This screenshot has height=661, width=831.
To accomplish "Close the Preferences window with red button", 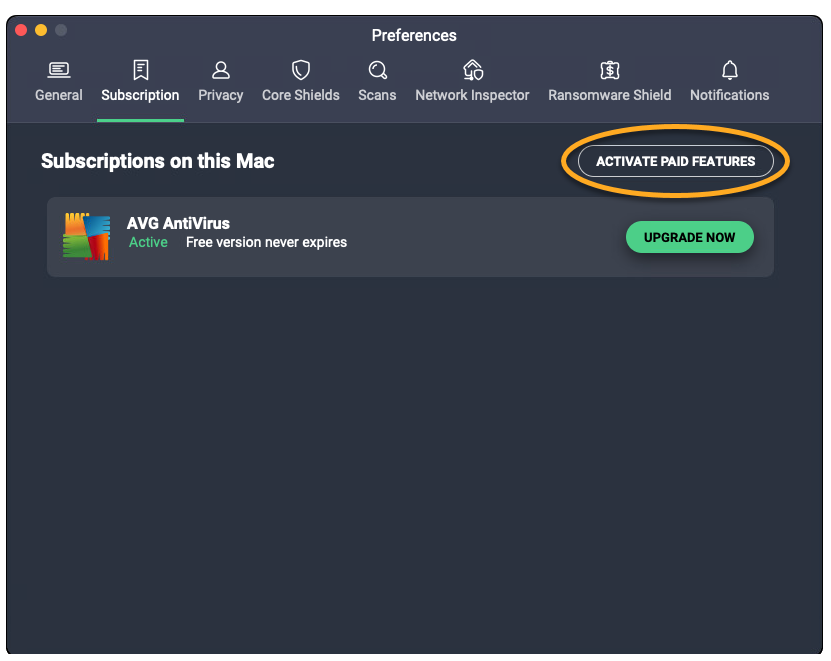I will 21,30.
